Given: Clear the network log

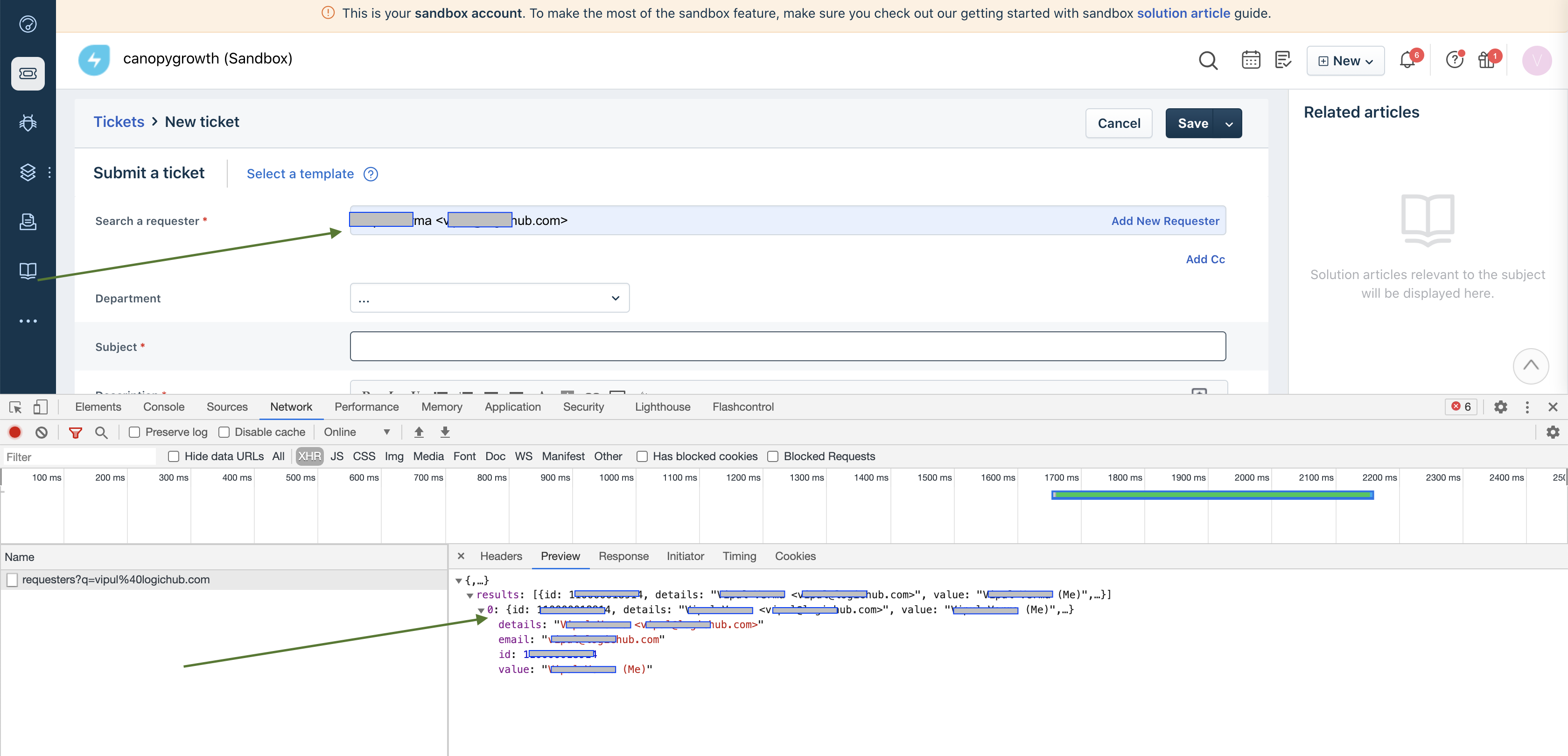Looking at the screenshot, I should [42, 432].
